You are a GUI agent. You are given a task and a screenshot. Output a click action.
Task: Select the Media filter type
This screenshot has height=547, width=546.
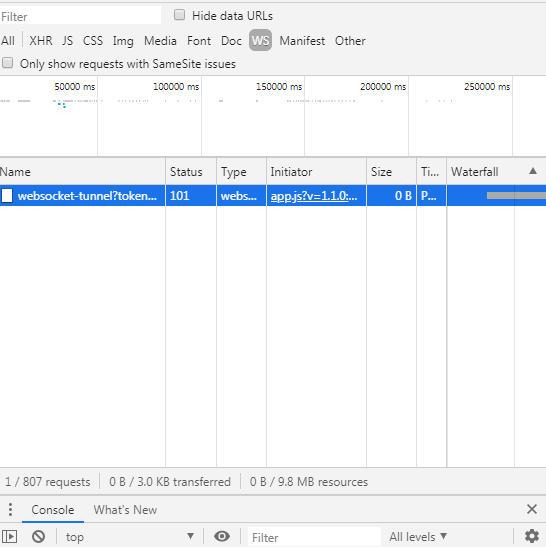[160, 41]
